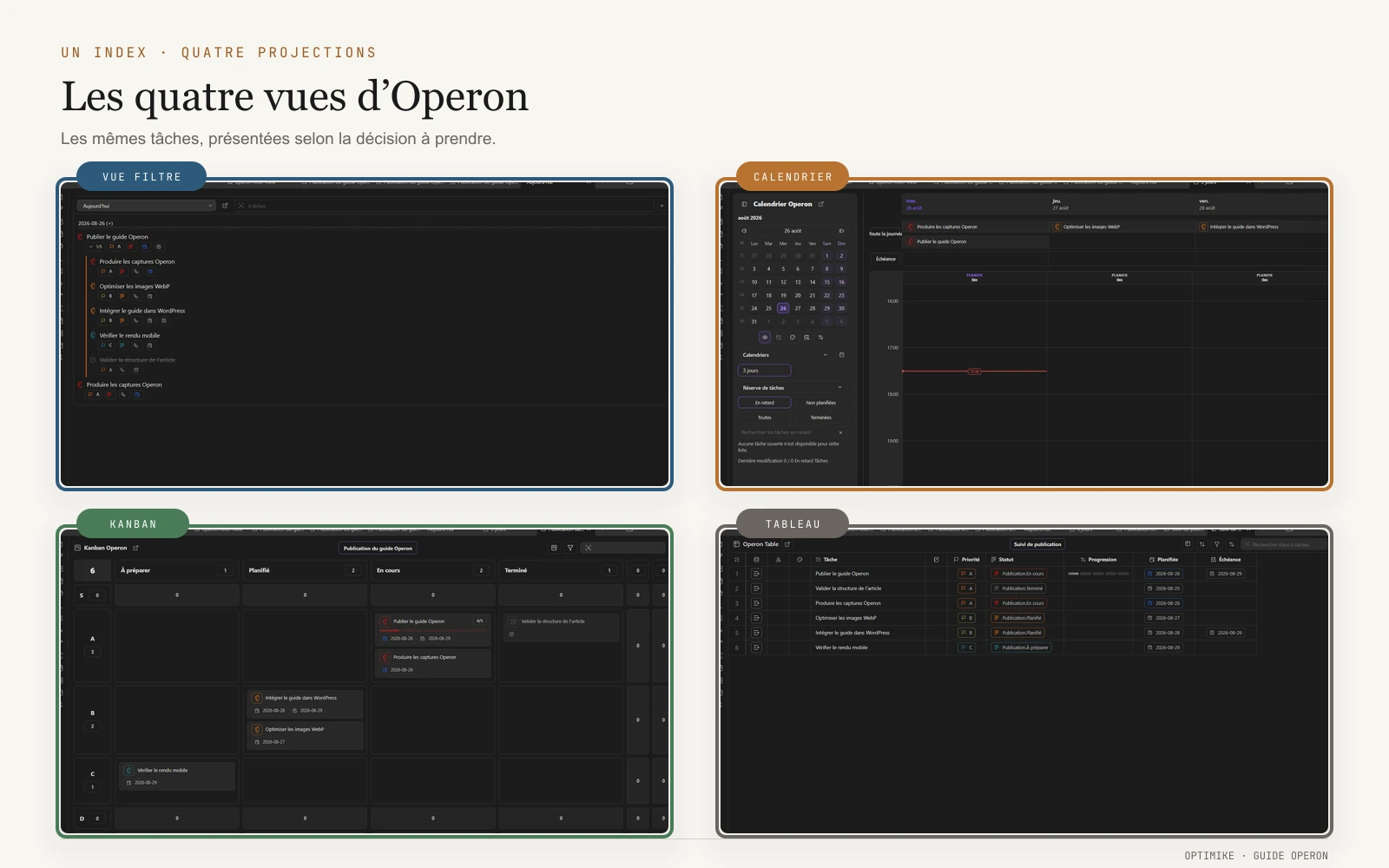Click planned date 2026-08-27 in table

click(1163, 618)
